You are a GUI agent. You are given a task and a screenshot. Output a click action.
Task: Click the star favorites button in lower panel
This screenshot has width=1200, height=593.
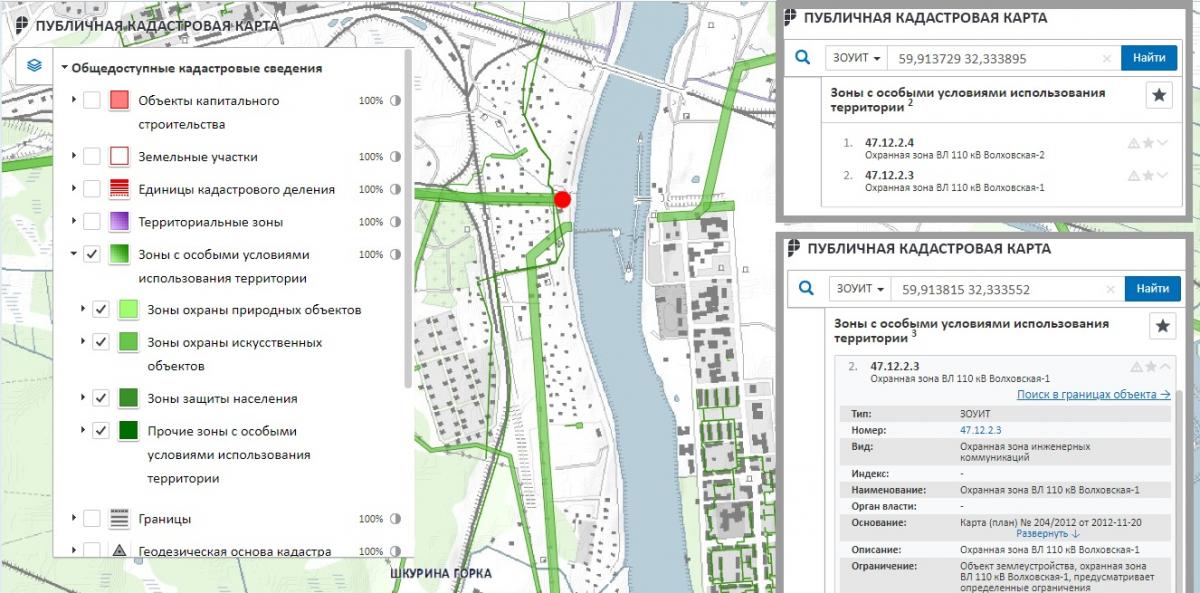(x=1162, y=326)
